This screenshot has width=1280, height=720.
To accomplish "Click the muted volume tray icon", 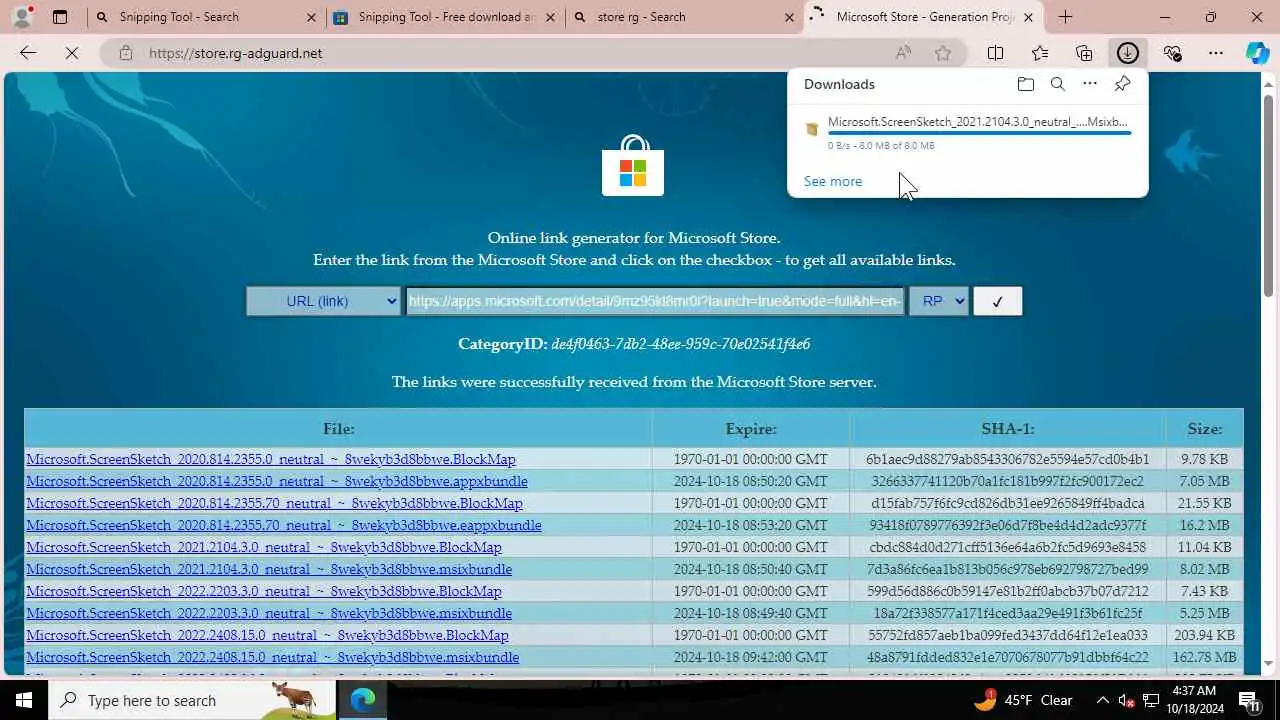I will [x=1126, y=700].
